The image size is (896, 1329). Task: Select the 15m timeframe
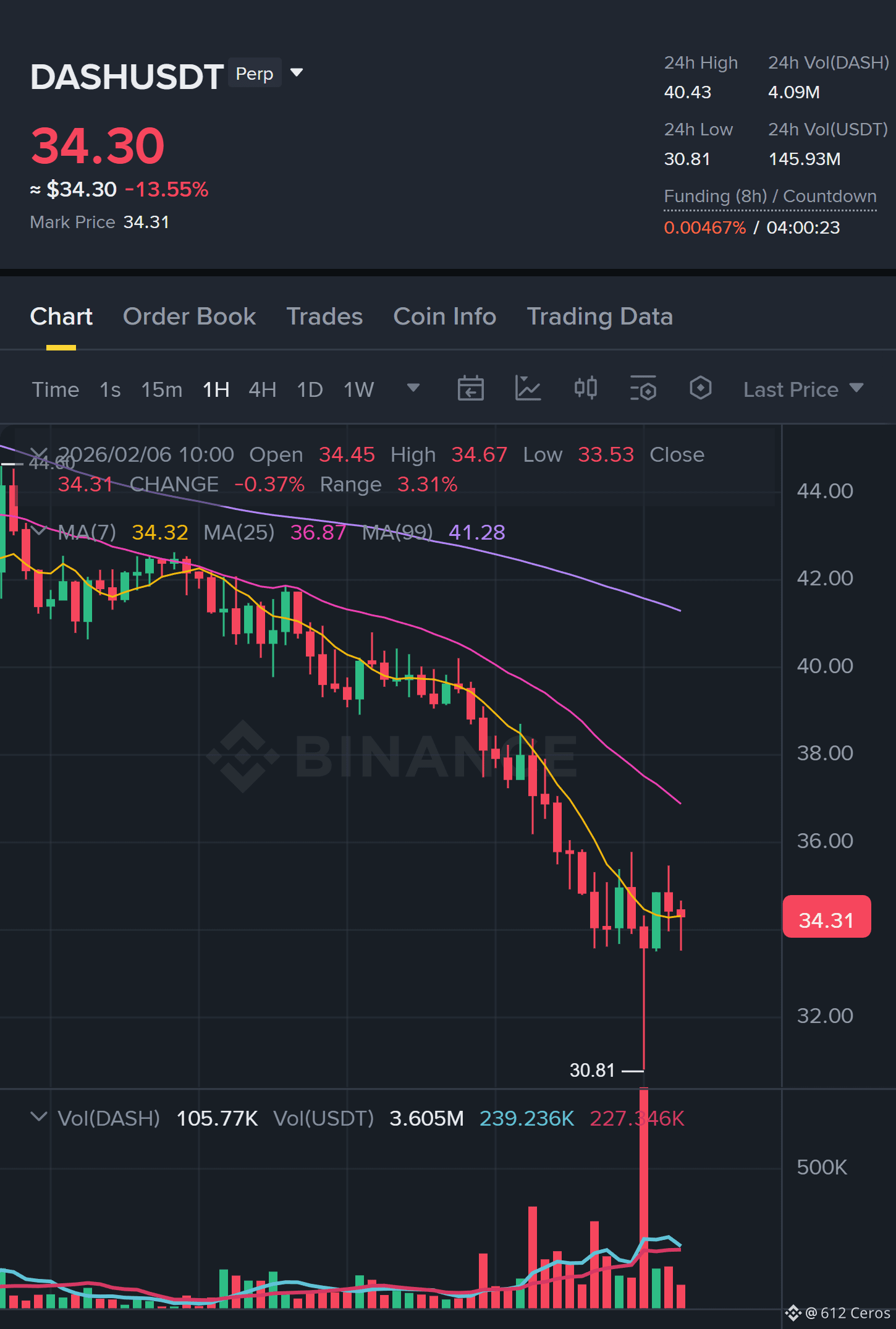click(x=161, y=390)
